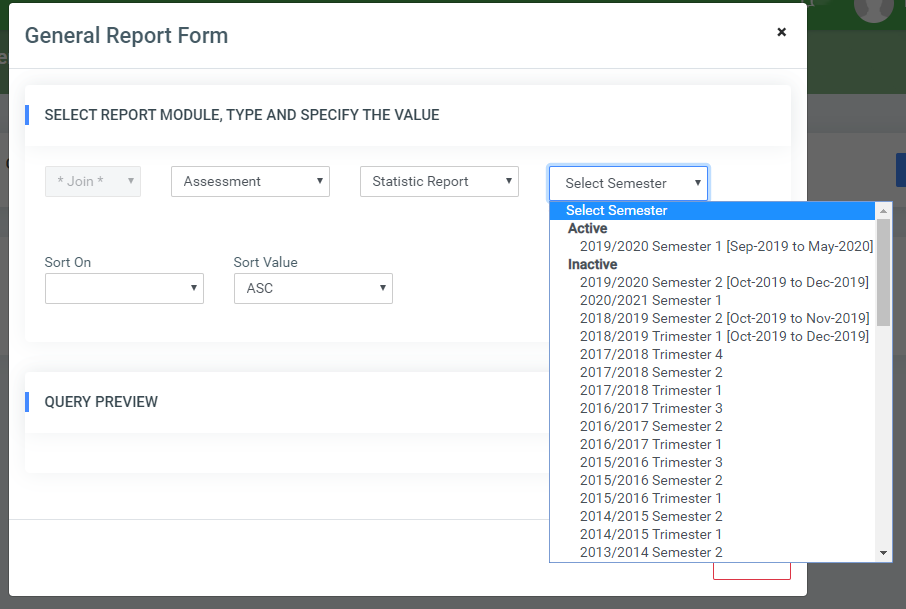906x609 pixels.
Task: Select 2018/2019 Trimester 1 option
Action: [x=723, y=336]
